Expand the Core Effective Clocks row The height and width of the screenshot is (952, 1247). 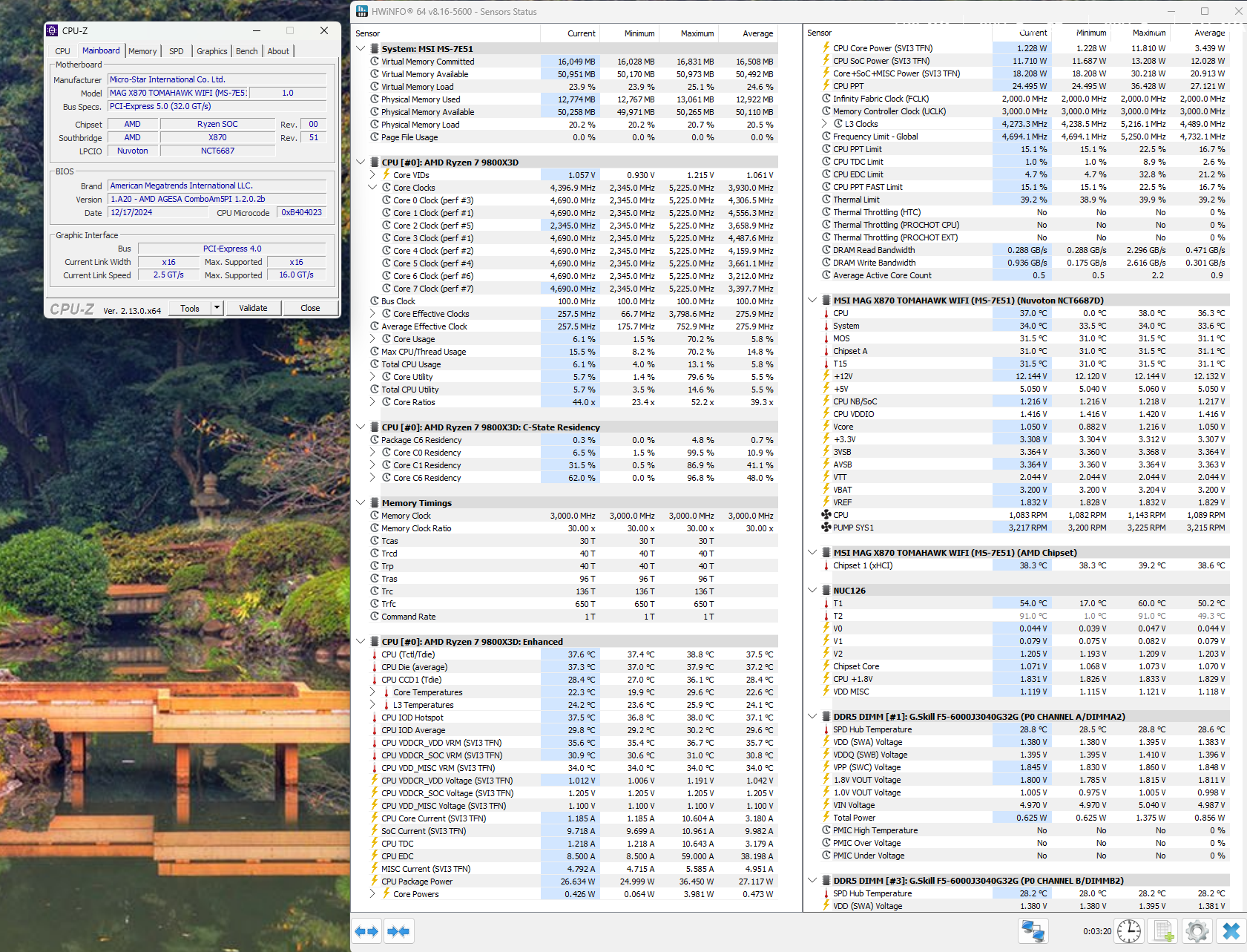(372, 314)
